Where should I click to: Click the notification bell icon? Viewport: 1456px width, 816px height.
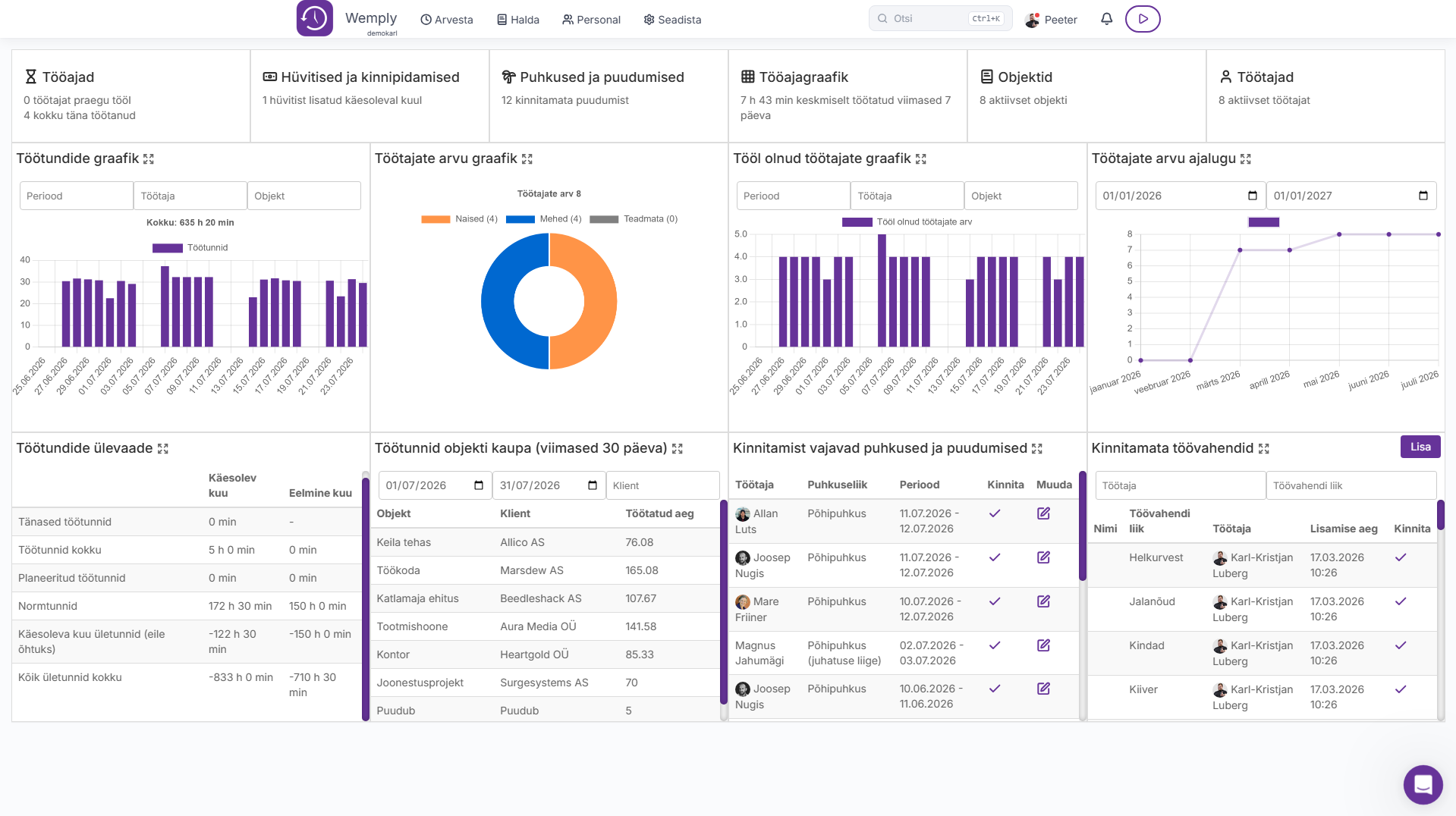pos(1106,19)
